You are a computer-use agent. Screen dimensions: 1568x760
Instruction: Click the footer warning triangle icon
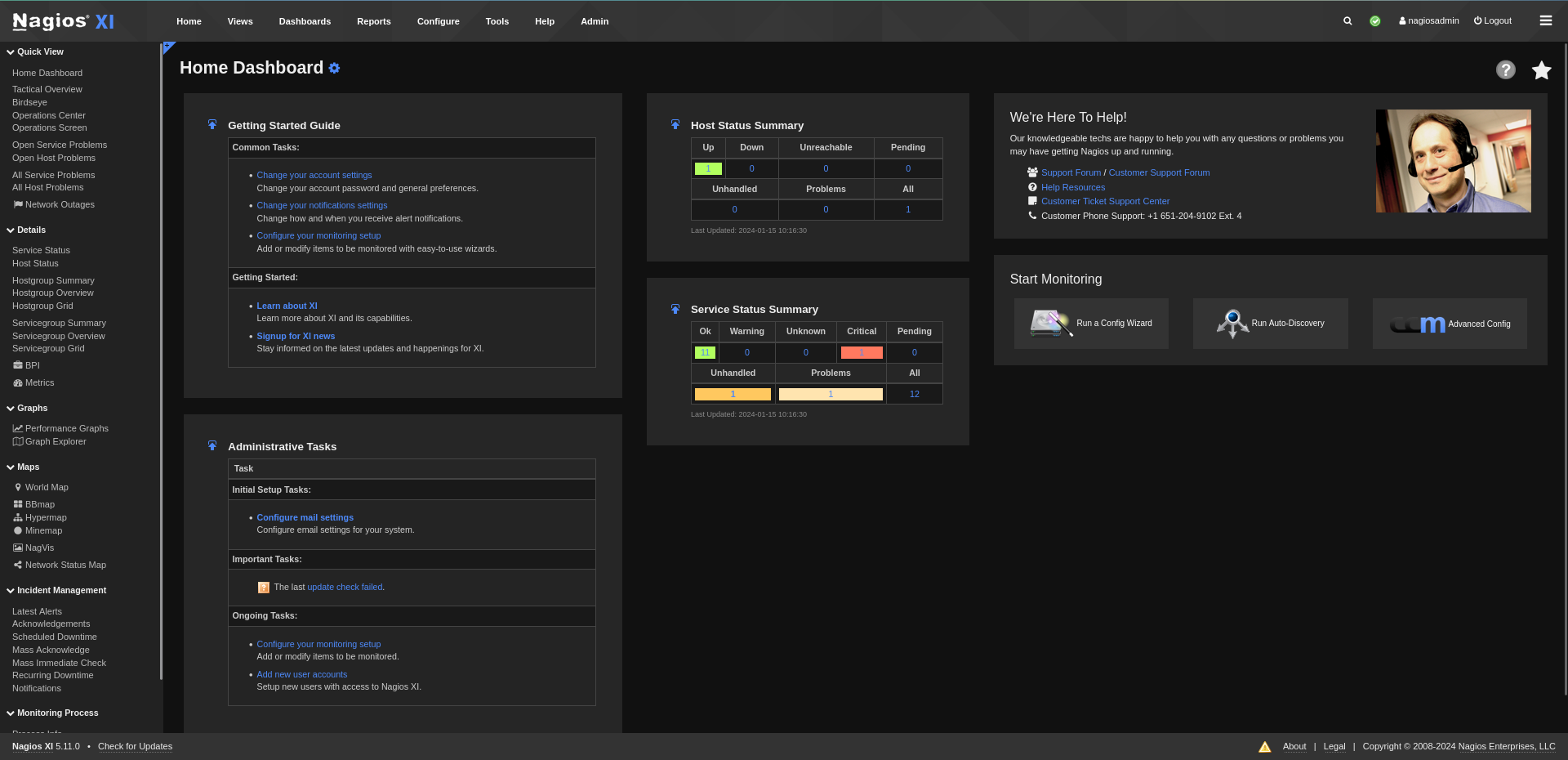point(1265,747)
